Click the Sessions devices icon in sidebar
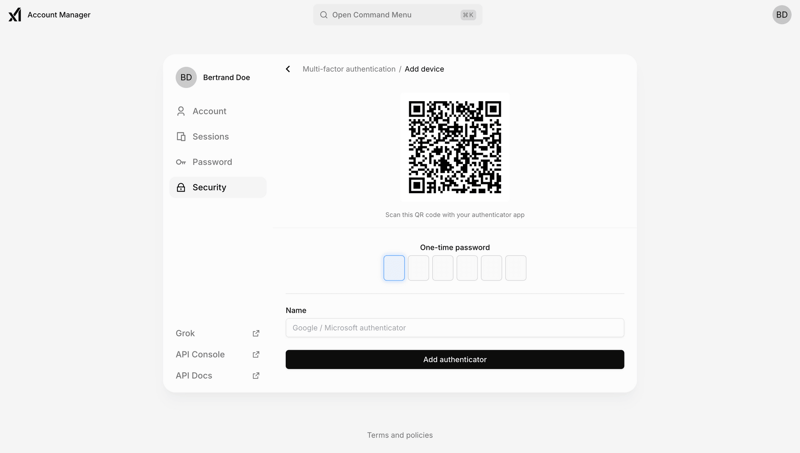Viewport: 800px width, 453px height. pos(181,136)
